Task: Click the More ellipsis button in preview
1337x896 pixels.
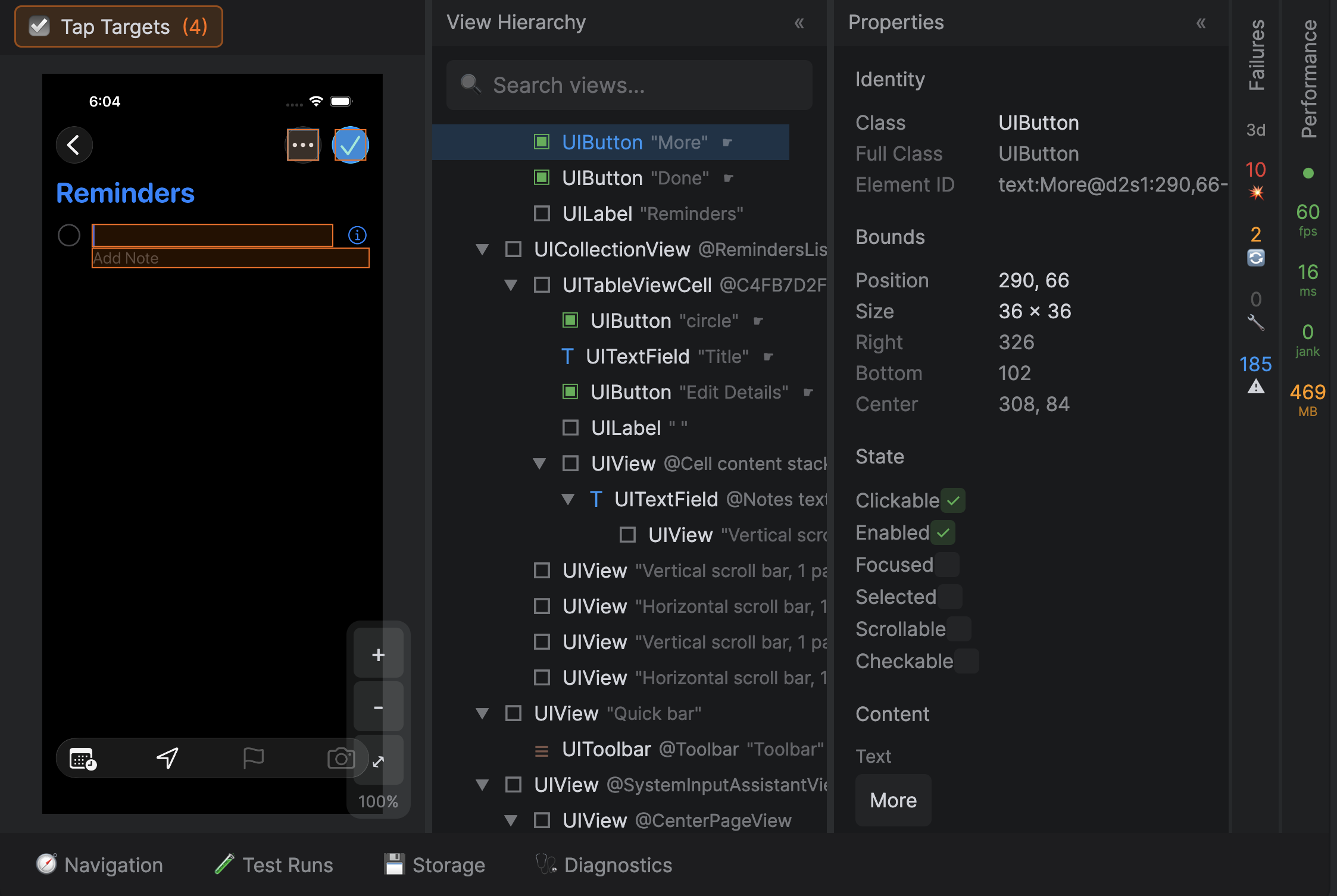Action: [x=303, y=145]
